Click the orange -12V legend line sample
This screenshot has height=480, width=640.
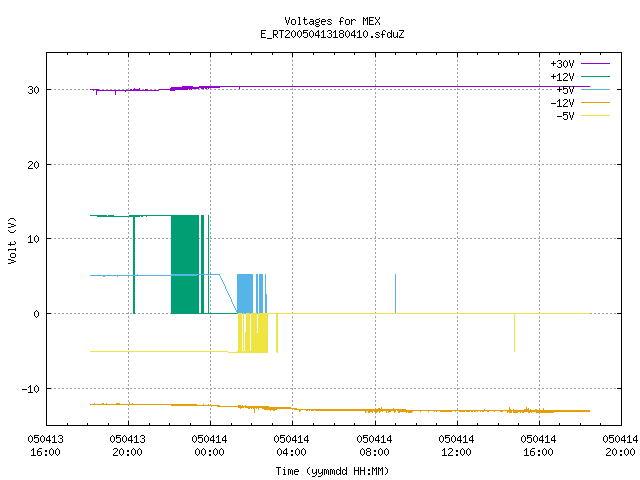pyautogui.click(x=595, y=103)
